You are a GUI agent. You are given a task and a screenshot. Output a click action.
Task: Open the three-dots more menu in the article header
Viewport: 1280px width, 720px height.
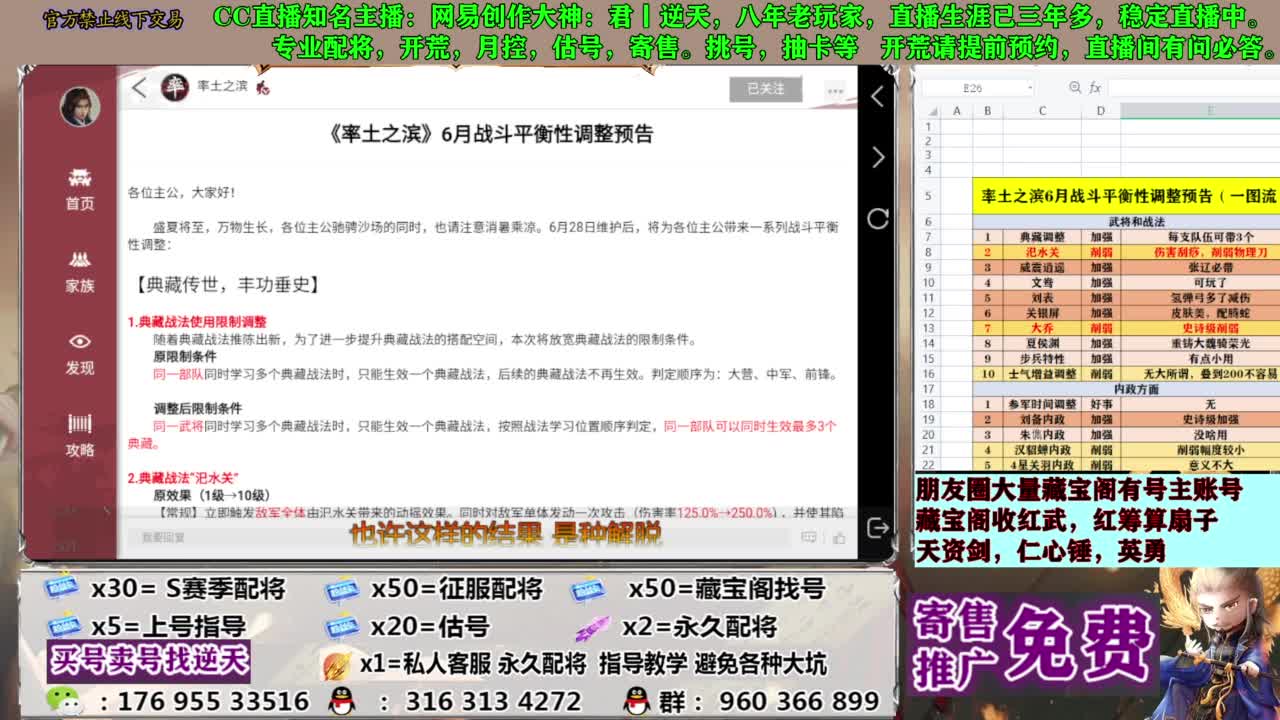click(x=835, y=90)
